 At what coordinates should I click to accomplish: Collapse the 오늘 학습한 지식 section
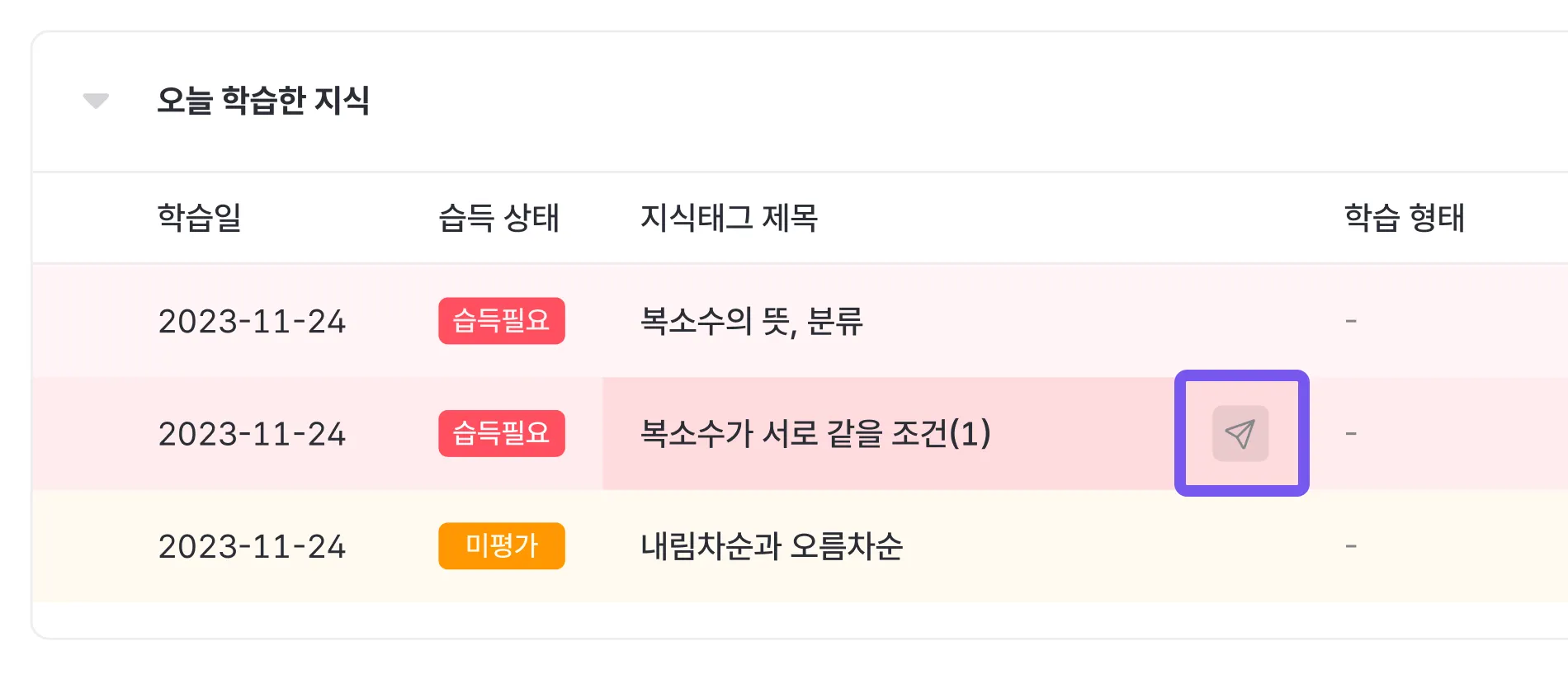(x=96, y=101)
